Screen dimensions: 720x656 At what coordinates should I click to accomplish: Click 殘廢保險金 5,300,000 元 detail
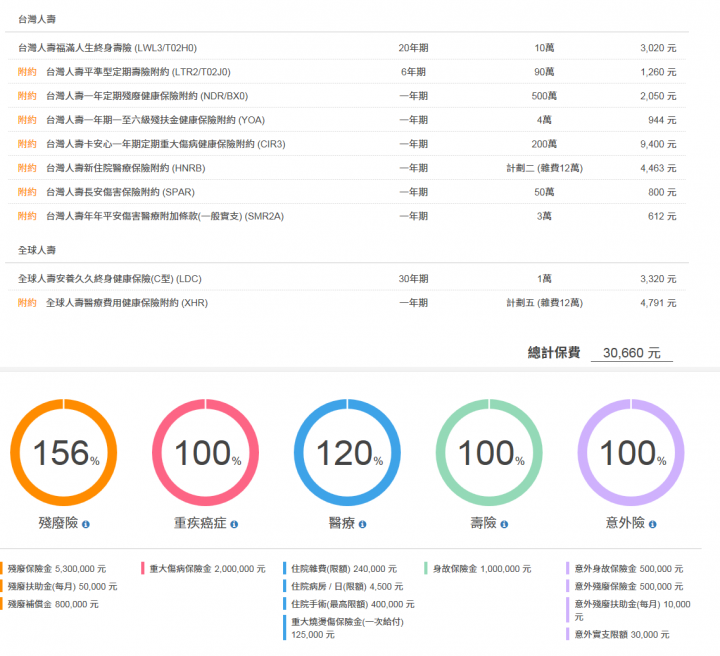tap(57, 569)
